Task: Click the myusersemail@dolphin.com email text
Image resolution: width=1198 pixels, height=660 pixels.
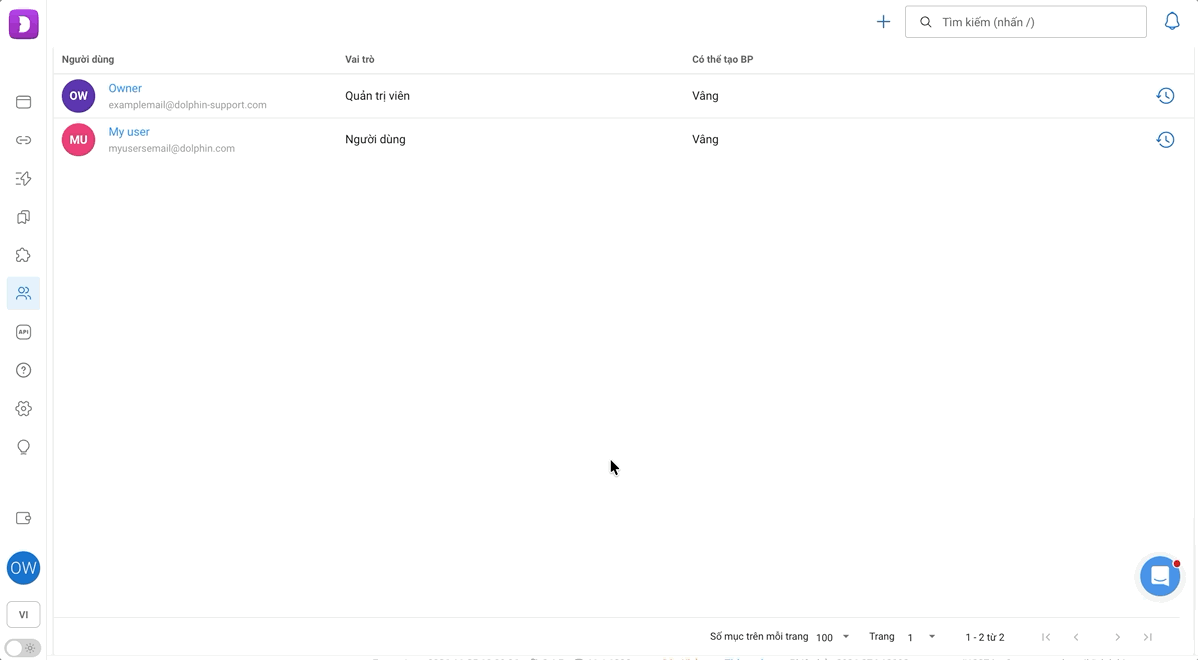Action: [x=172, y=149]
